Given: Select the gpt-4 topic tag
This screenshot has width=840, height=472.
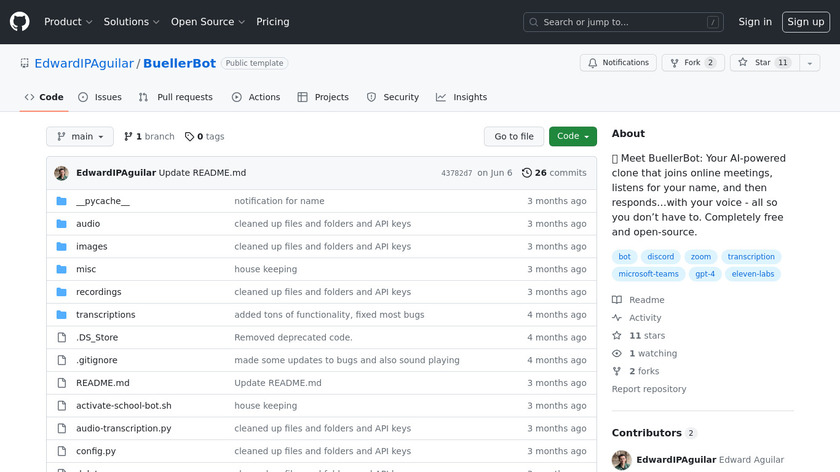Looking at the screenshot, I should point(706,274).
